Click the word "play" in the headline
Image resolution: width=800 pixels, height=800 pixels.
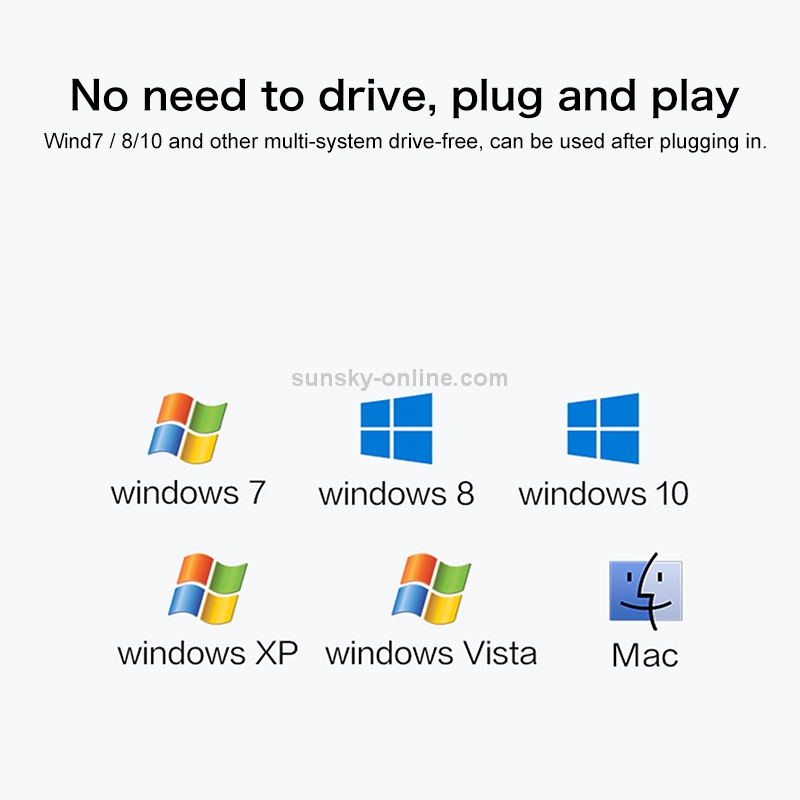coord(695,98)
